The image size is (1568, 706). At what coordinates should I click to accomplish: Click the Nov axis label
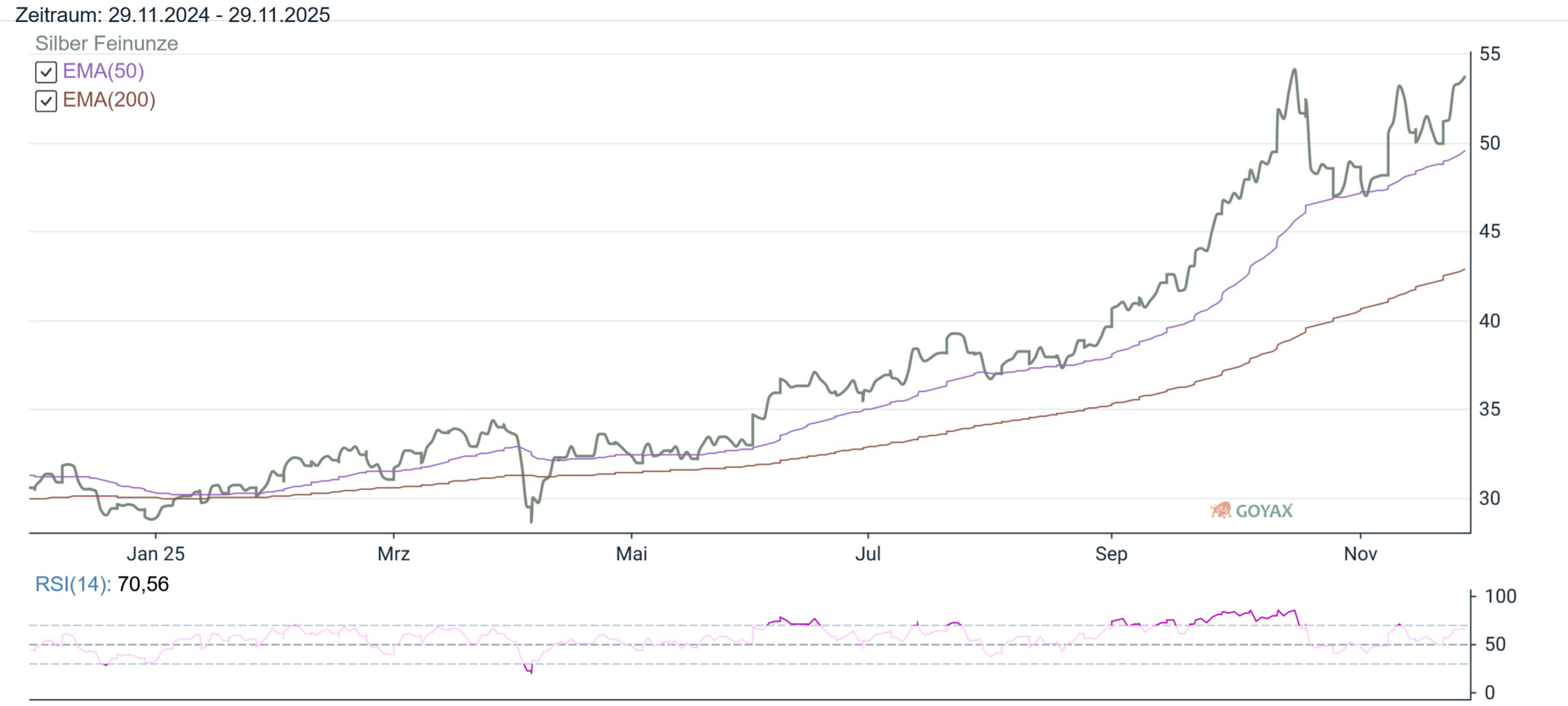tap(1360, 554)
